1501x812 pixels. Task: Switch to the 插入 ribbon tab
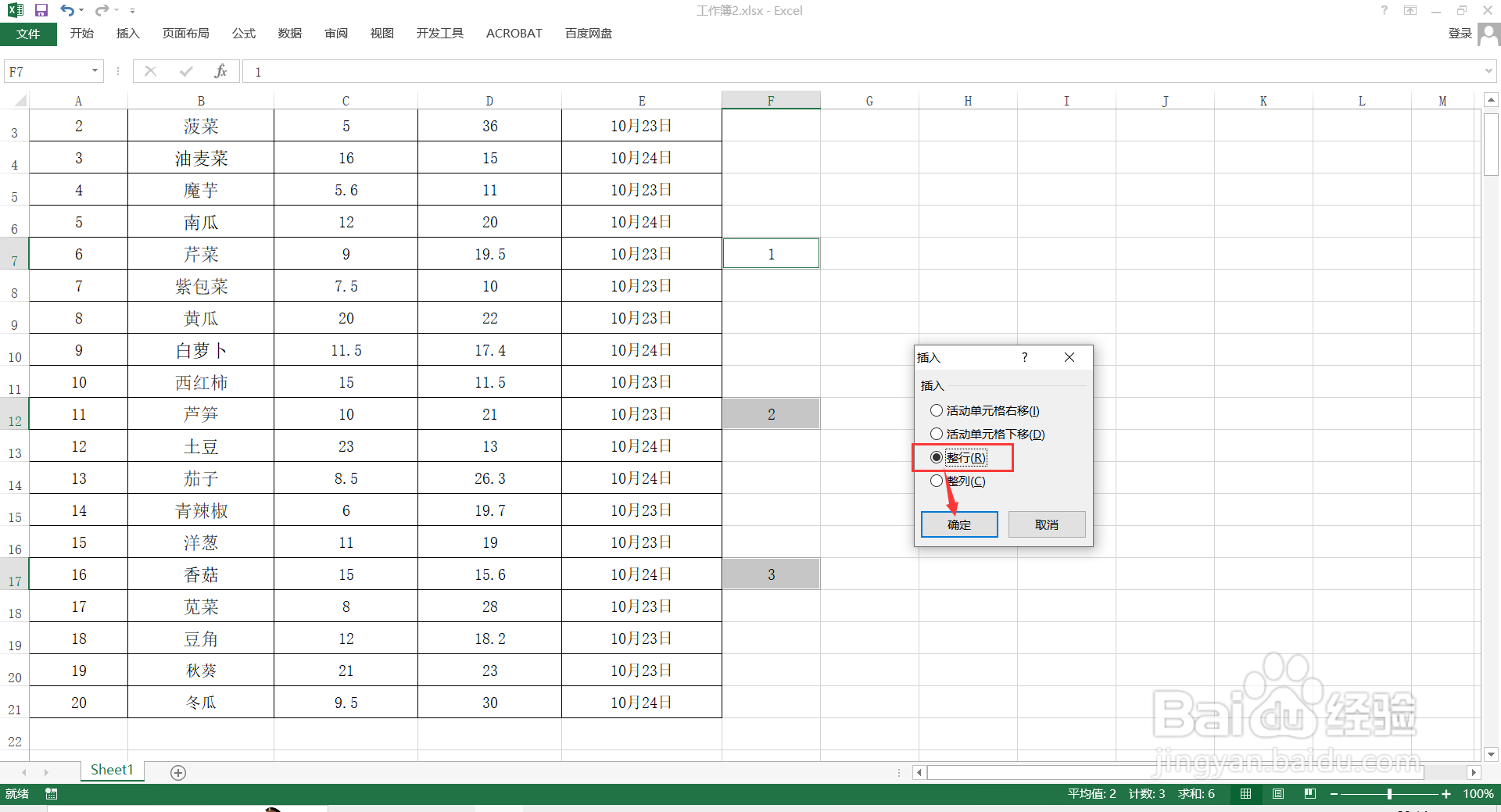tap(127, 34)
